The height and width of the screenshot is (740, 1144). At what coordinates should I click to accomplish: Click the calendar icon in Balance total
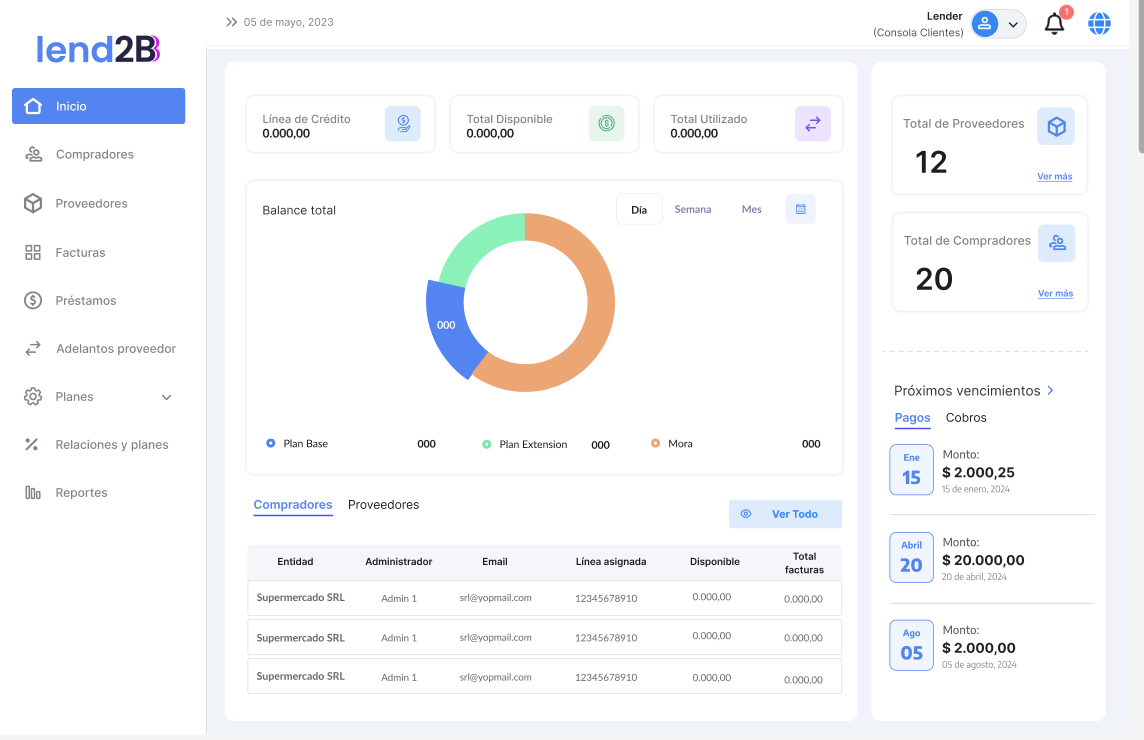pos(801,209)
